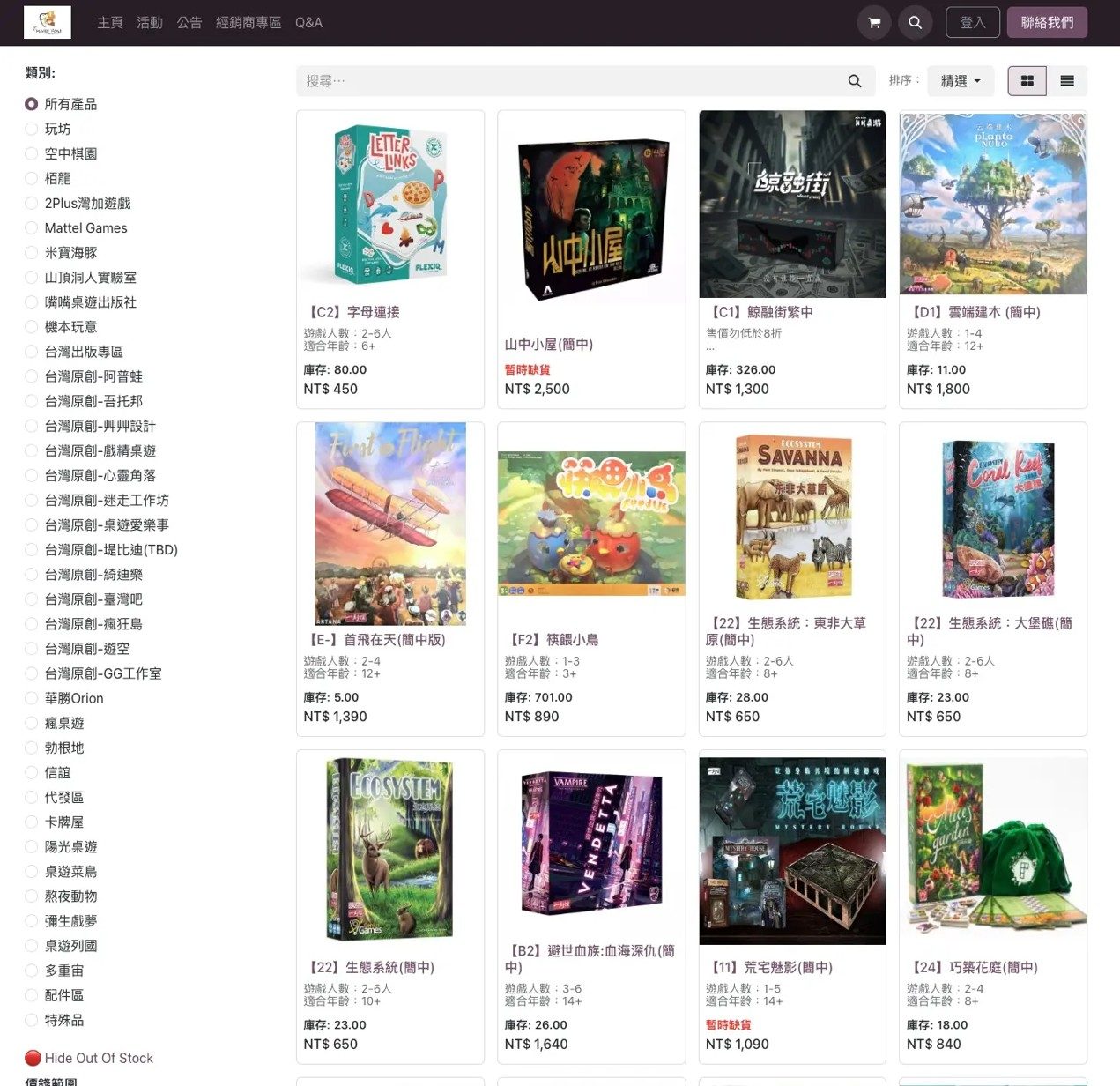Open the 【C1】鯨融街繁中 product link
Screen dimensions: 1120x1086
coord(760,312)
